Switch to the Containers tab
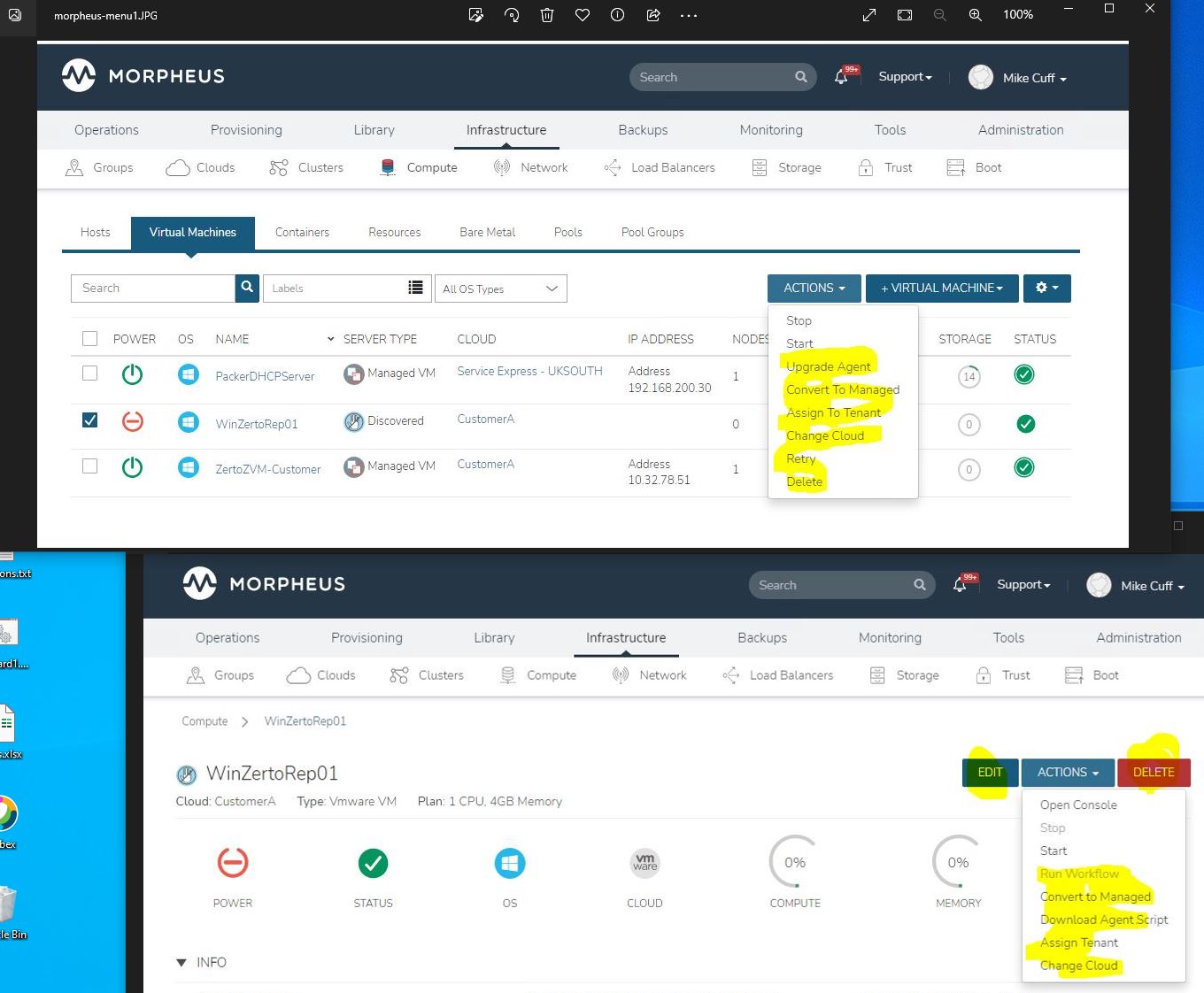Viewport: 1204px width, 993px height. 302,232
